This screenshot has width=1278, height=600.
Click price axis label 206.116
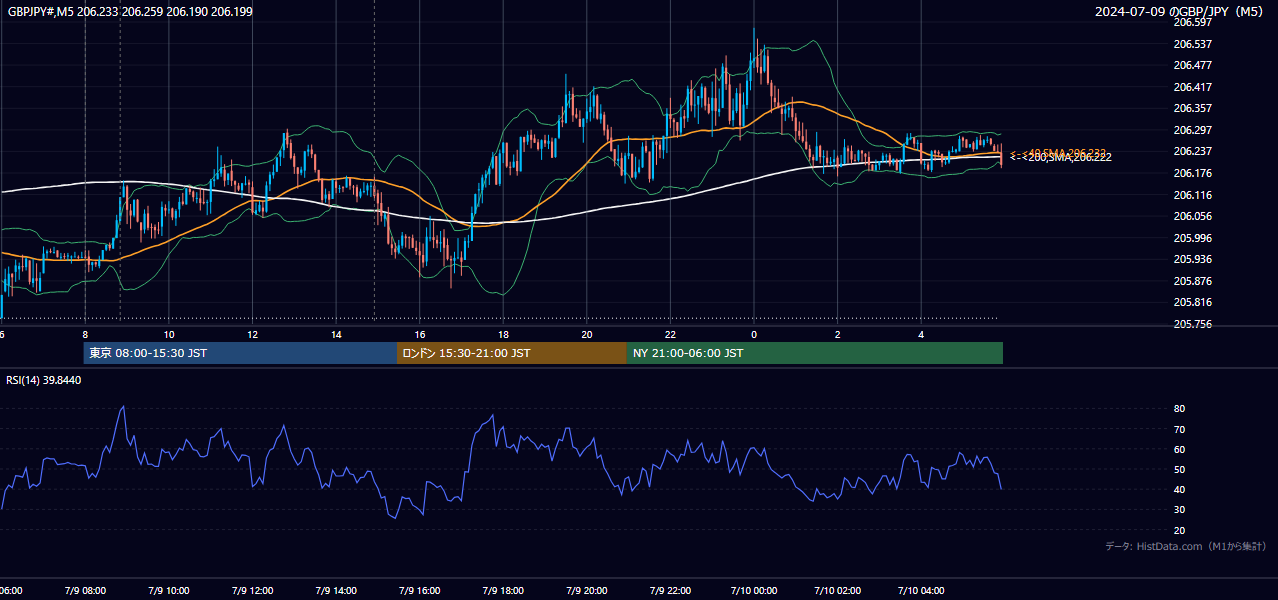[x=1192, y=195]
